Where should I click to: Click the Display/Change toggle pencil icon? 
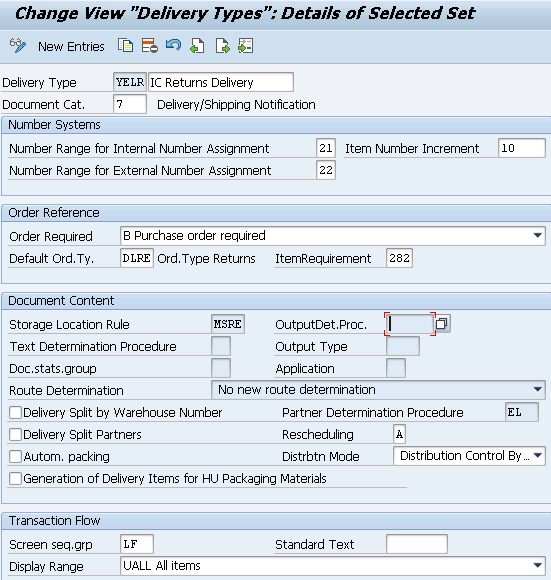18,46
